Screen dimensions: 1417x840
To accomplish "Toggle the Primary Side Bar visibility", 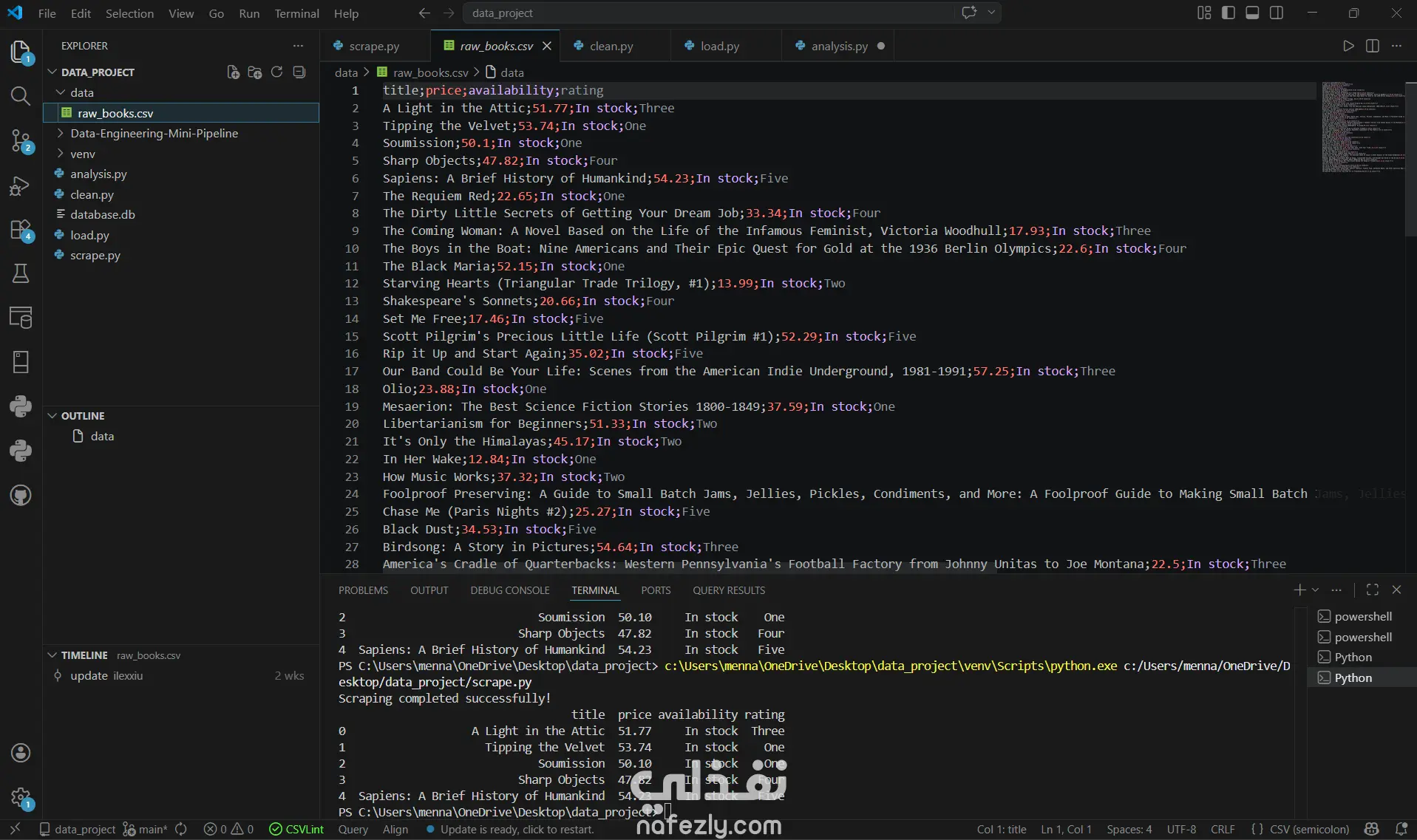I will click(1229, 13).
